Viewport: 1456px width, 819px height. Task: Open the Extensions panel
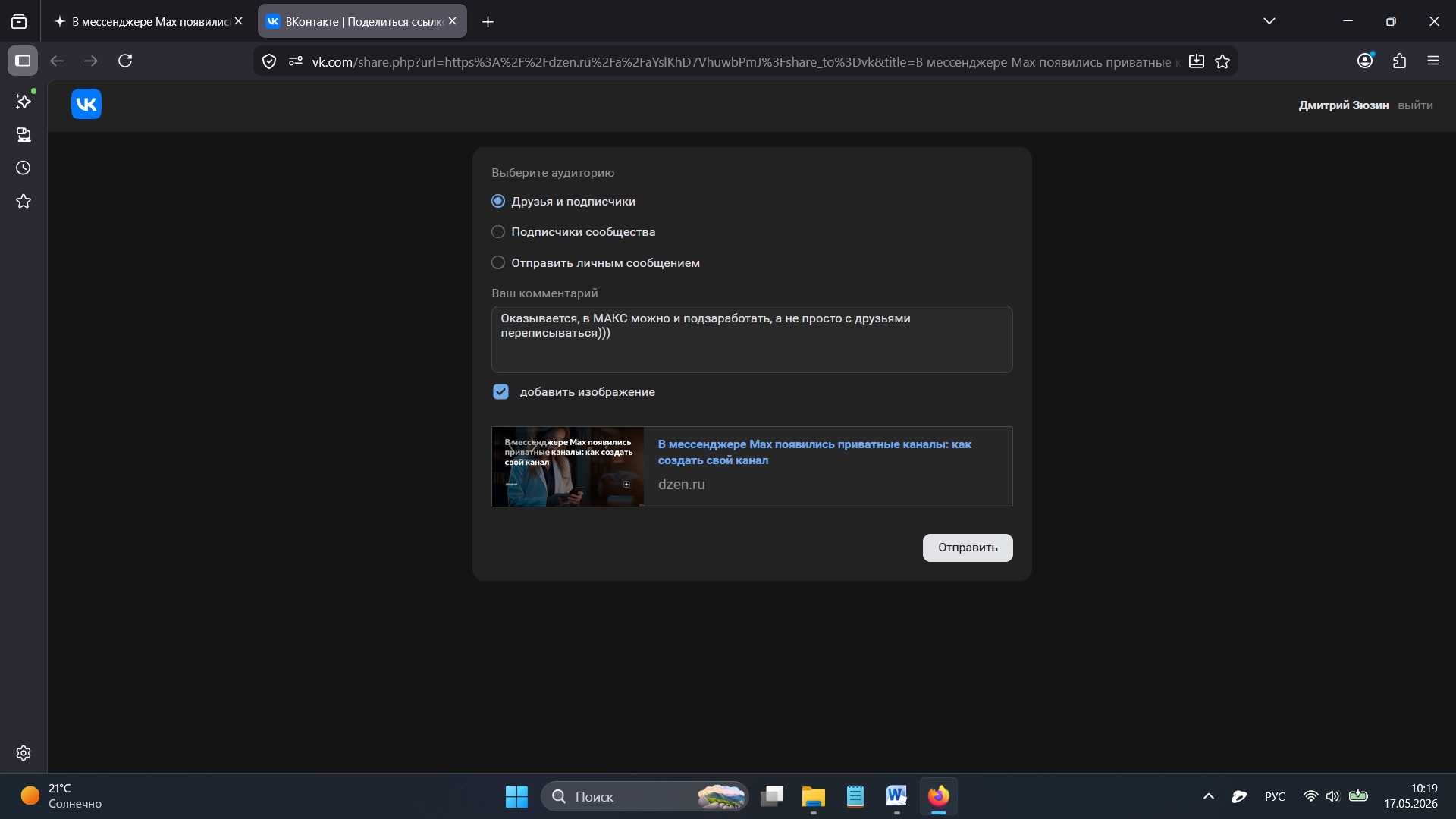pyautogui.click(x=1399, y=61)
